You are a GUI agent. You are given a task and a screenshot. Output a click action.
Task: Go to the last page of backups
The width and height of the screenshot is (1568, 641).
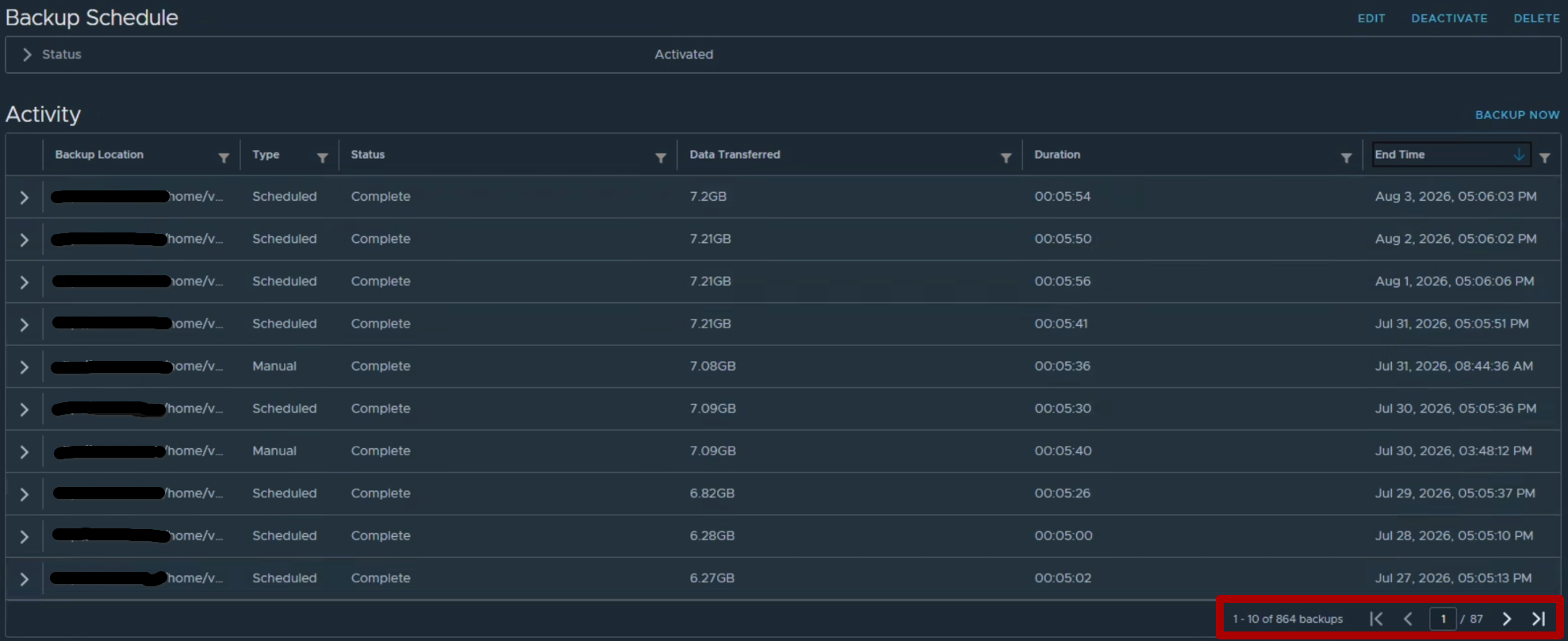coord(1539,619)
